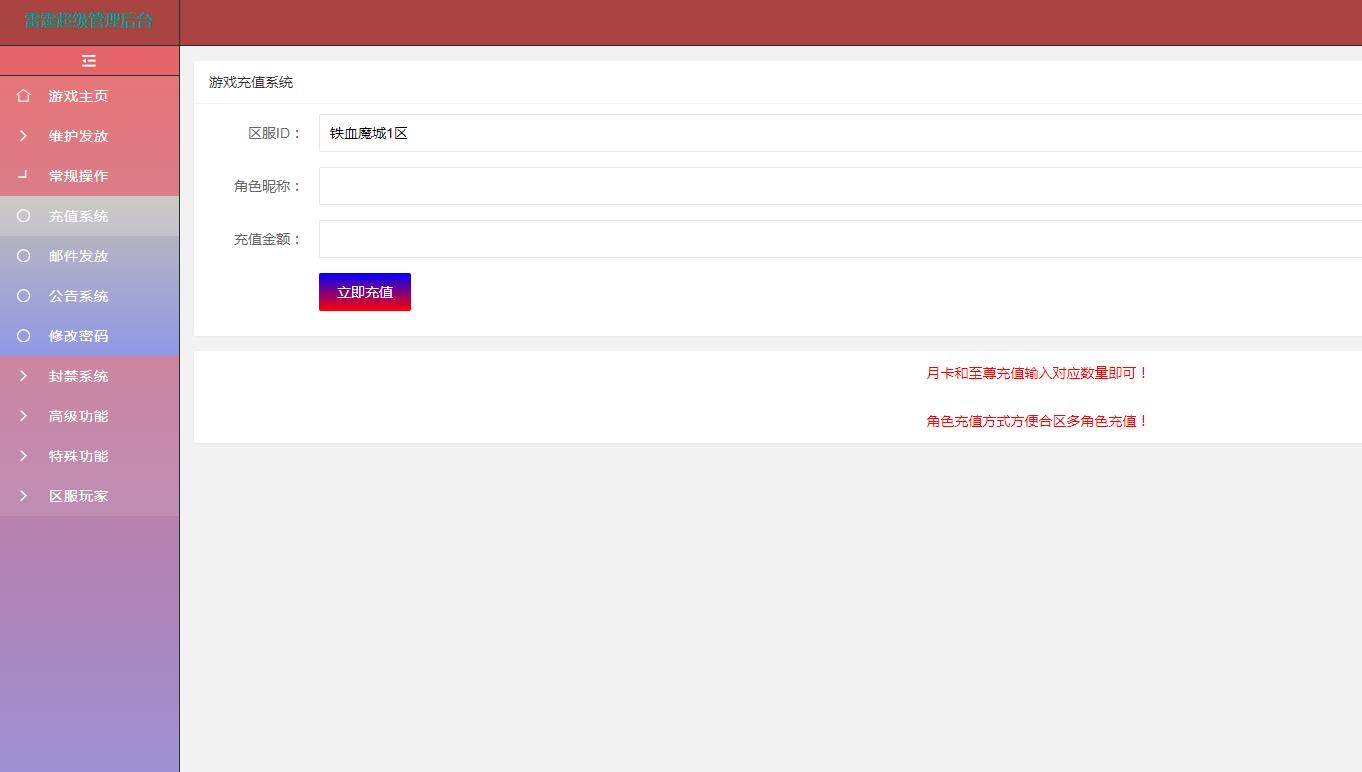Expand the 维护发放 submenu
The width and height of the screenshot is (1362, 772).
click(x=78, y=136)
